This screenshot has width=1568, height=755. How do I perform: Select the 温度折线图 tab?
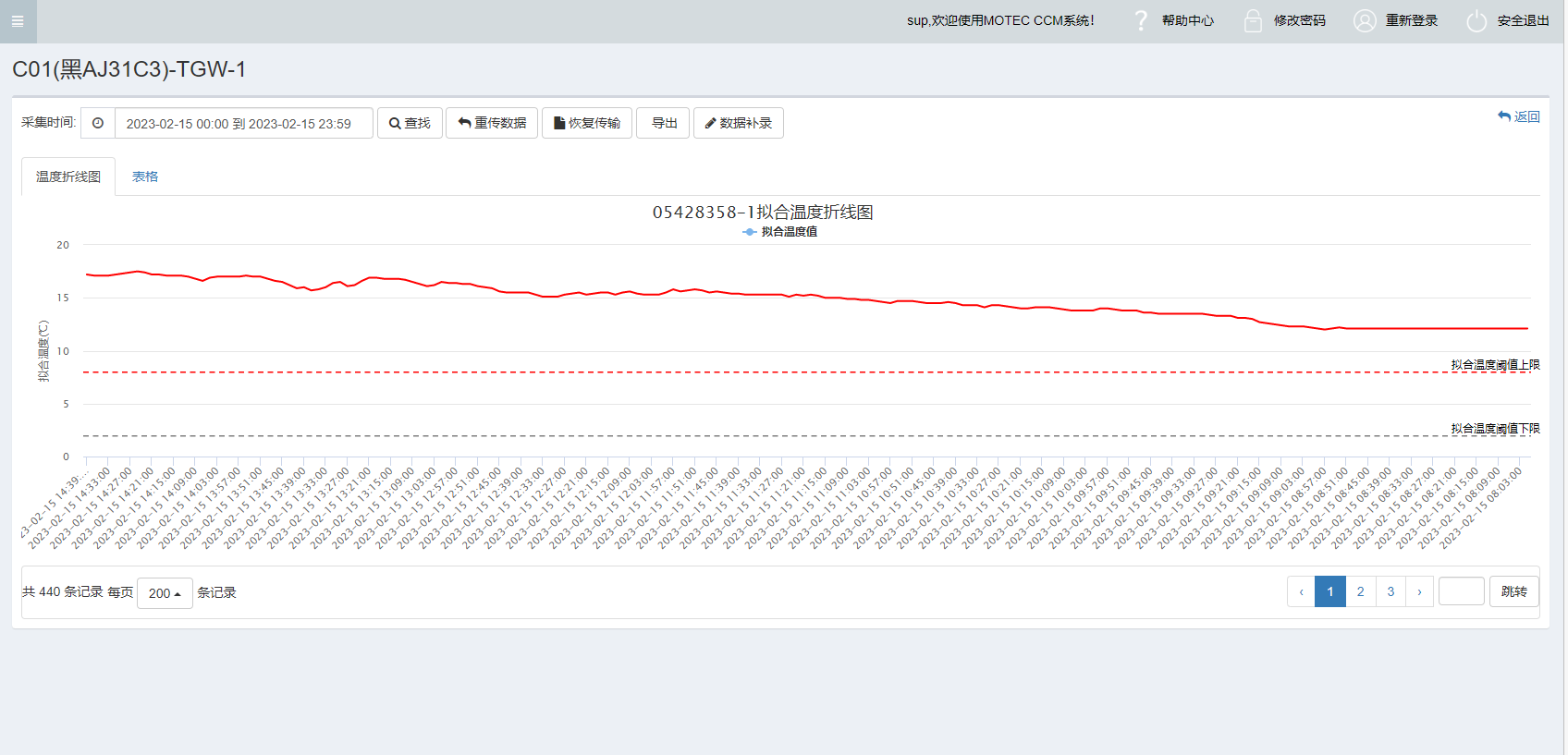68,177
